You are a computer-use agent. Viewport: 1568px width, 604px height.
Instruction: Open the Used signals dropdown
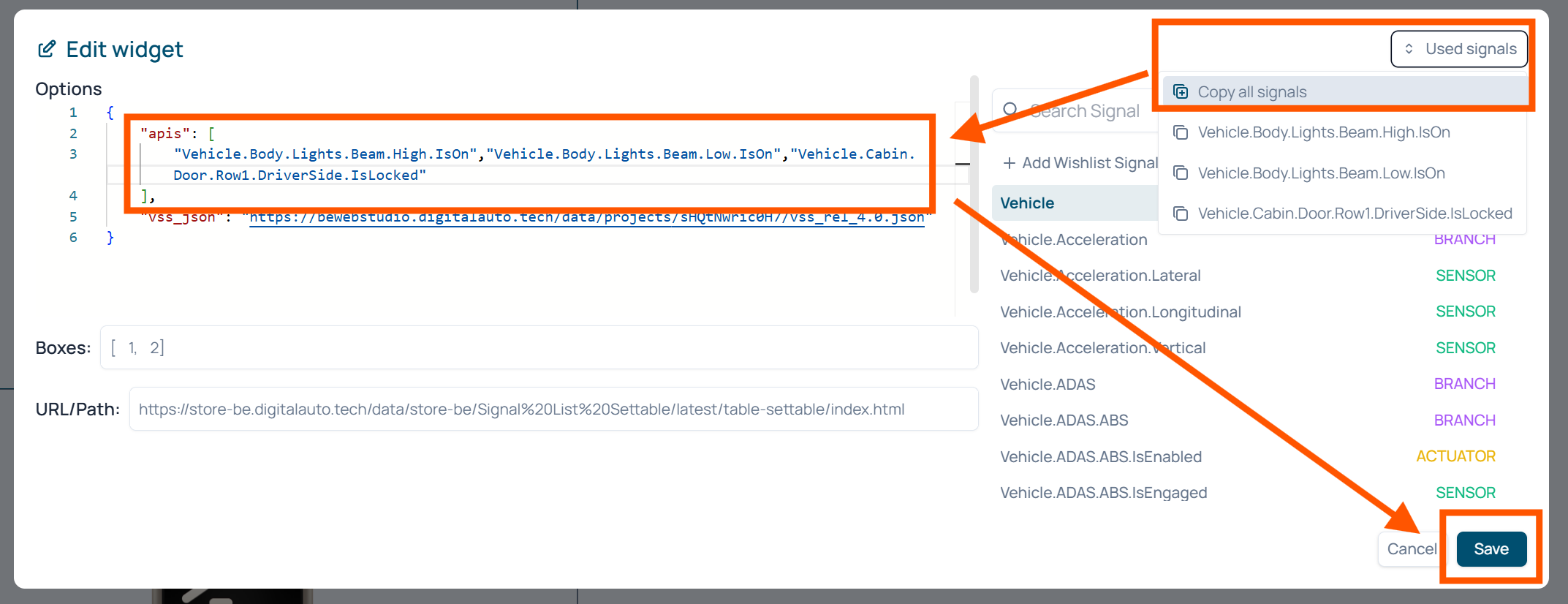(x=1458, y=49)
